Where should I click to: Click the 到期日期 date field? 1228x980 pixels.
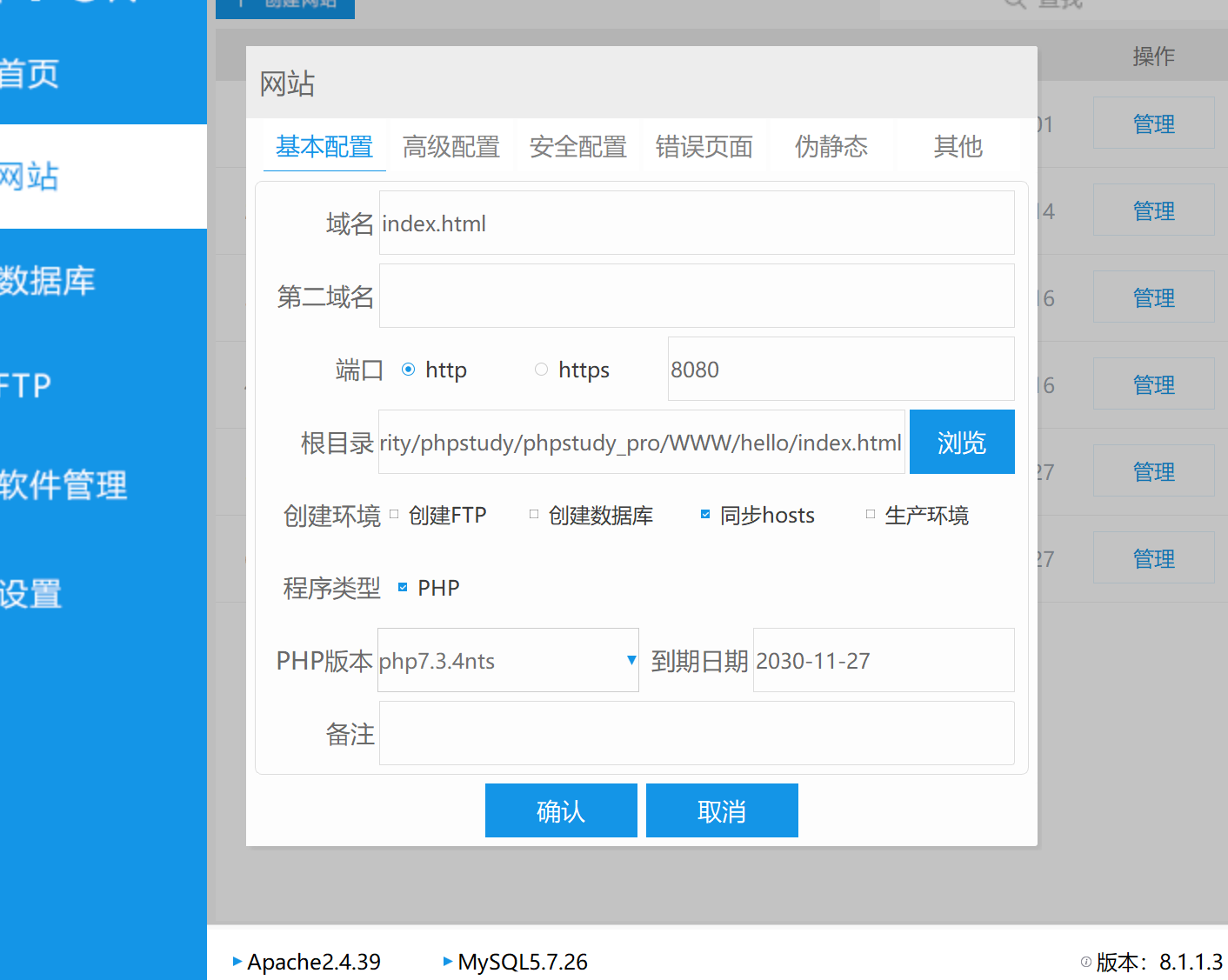(884, 660)
